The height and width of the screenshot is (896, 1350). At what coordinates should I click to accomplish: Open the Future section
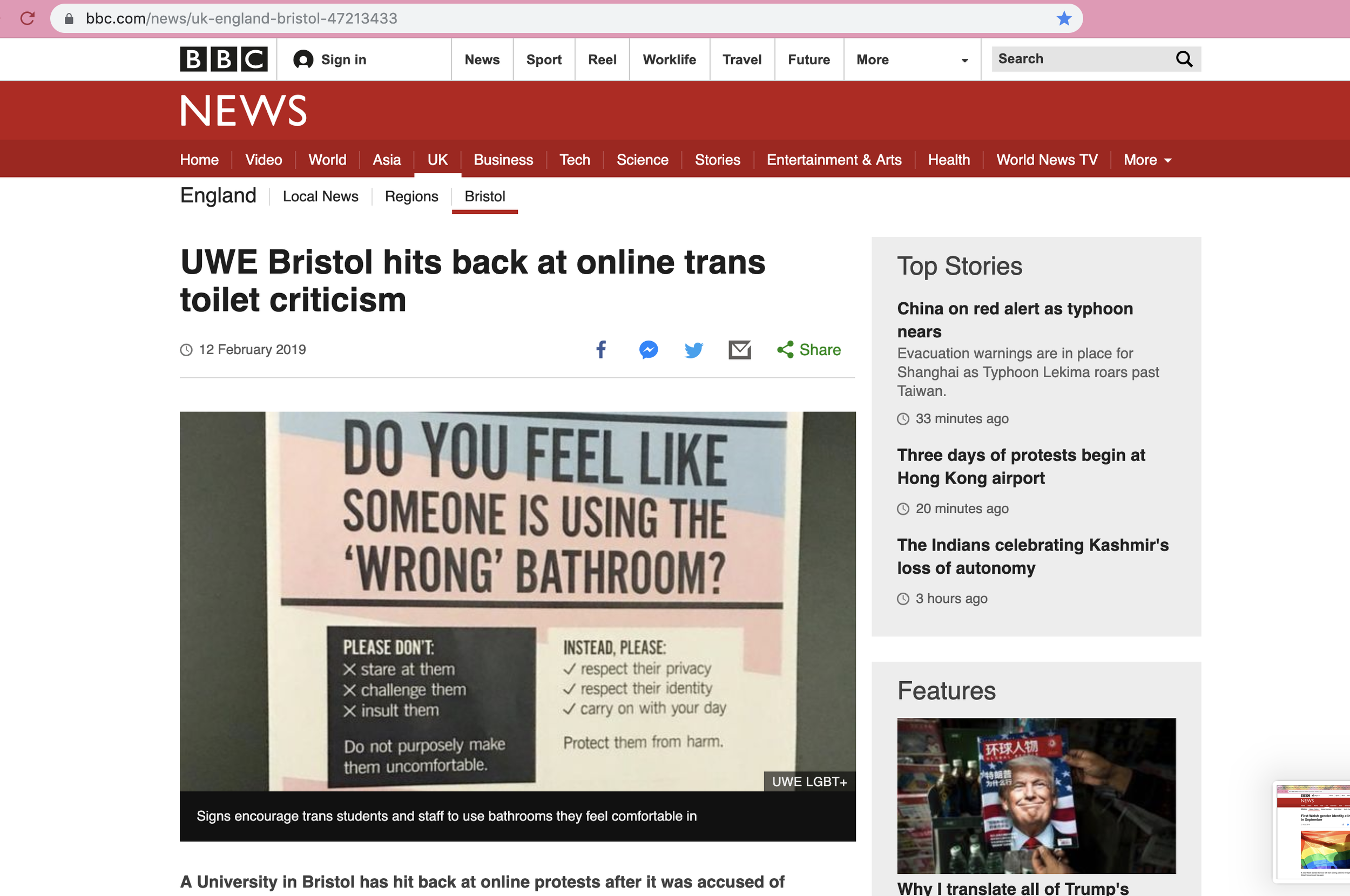click(808, 59)
